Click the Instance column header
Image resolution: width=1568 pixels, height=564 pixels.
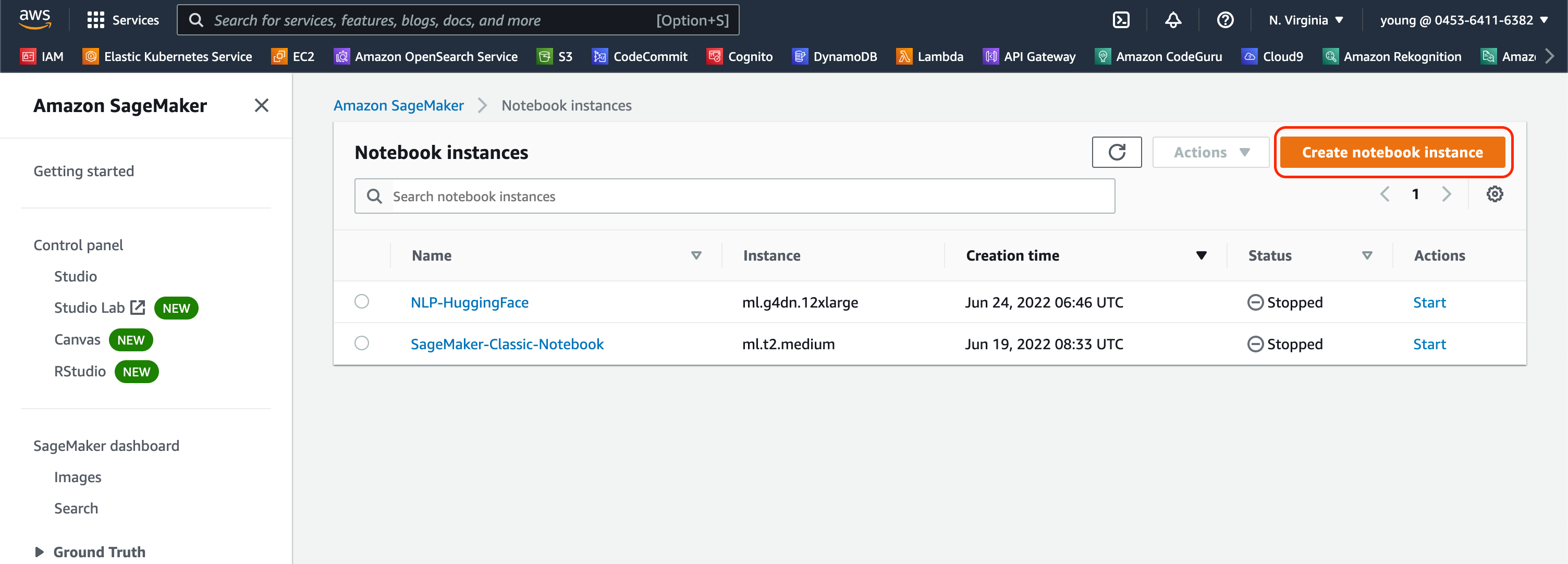[x=771, y=255]
